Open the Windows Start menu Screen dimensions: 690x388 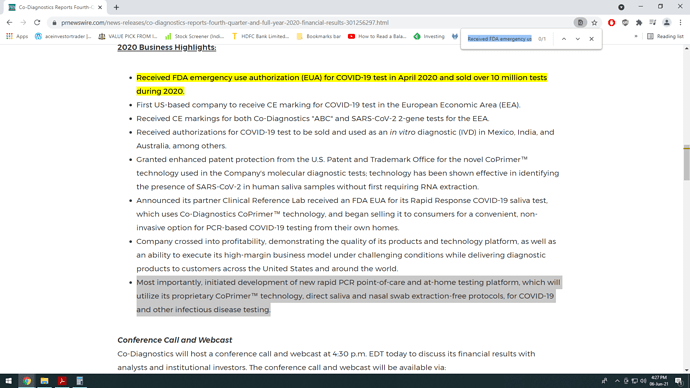point(8,381)
